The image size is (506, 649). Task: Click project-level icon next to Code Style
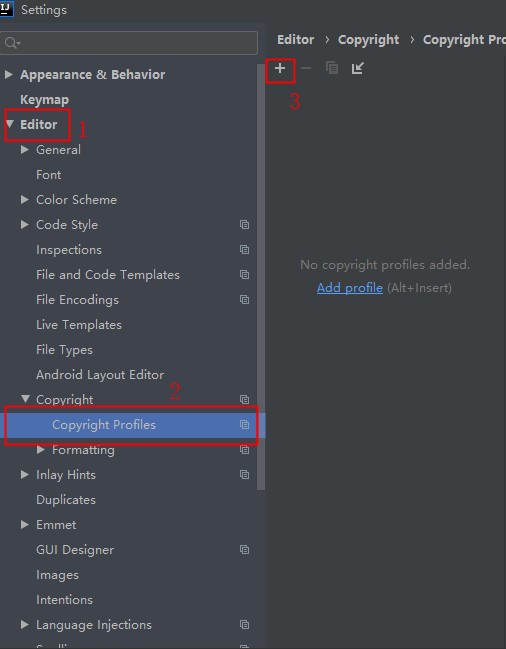245,224
